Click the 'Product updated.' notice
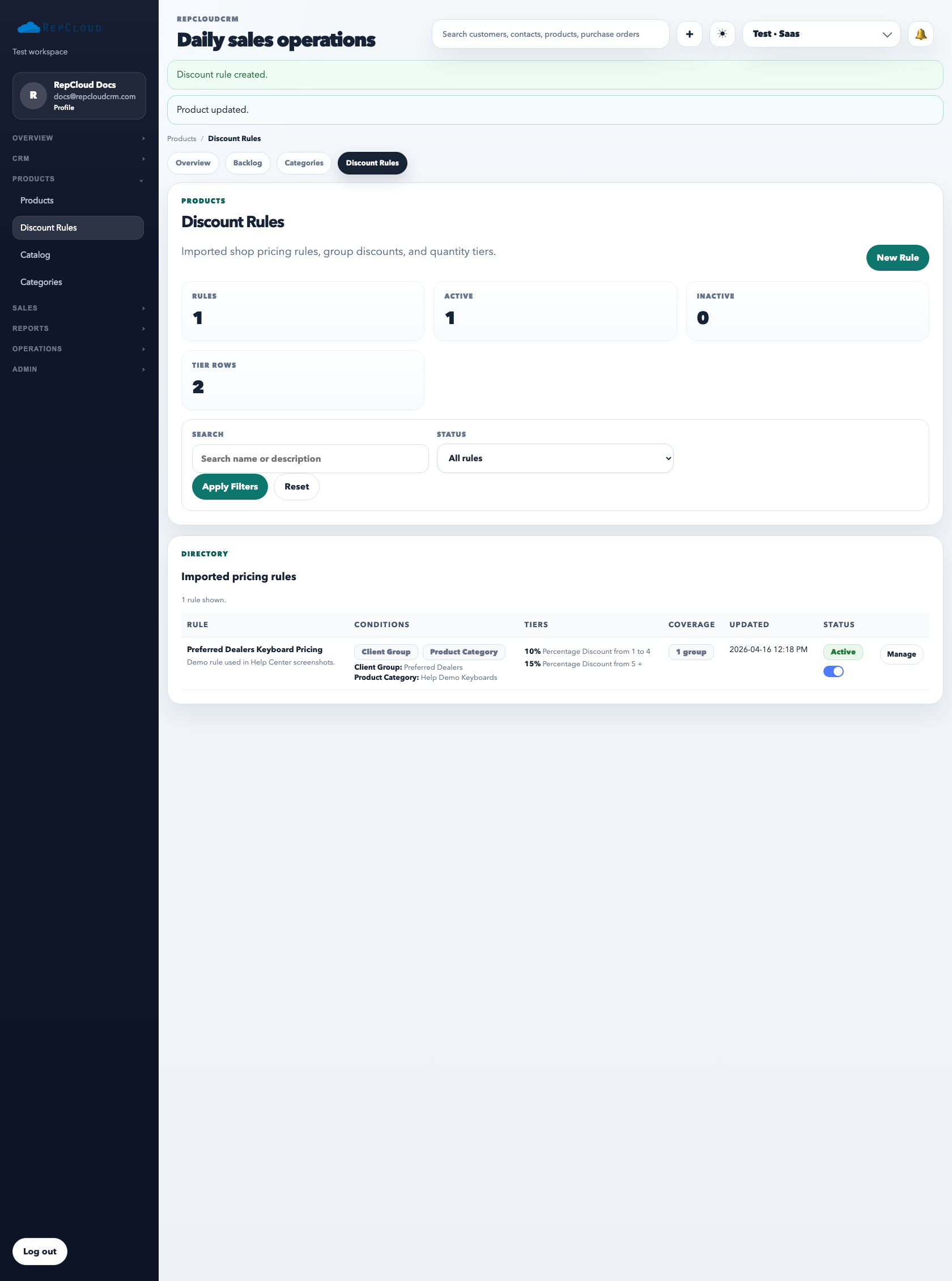Viewport: 952px width, 1281px height. (x=555, y=110)
